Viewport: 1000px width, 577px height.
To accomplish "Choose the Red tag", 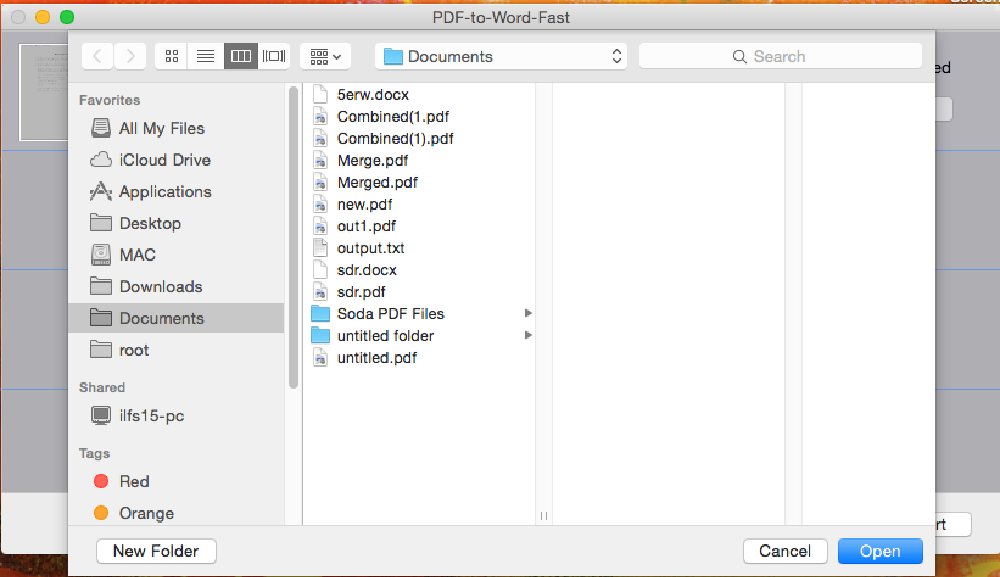I will click(176, 481).
